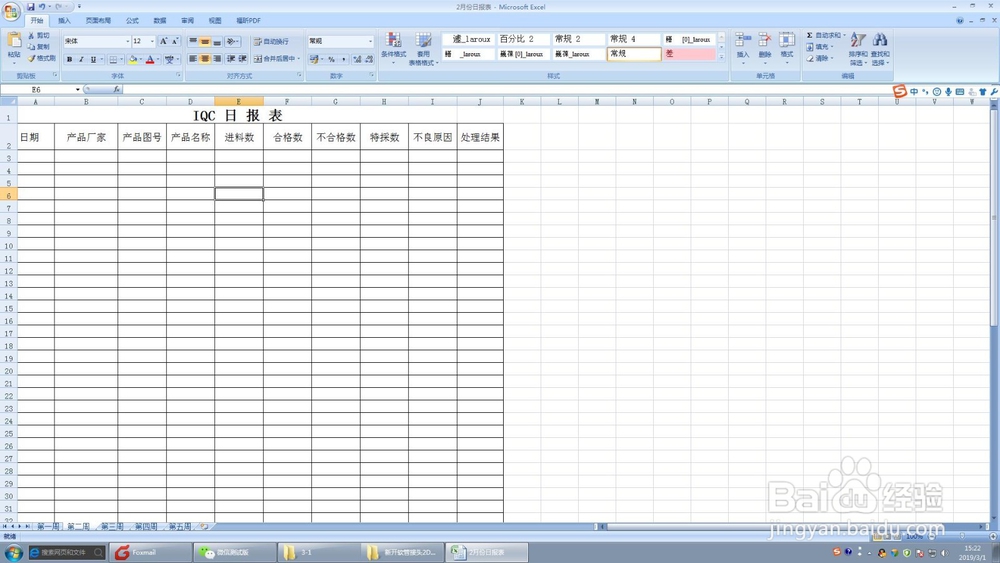Undo the last action
Image resolution: width=1000 pixels, height=563 pixels.
click(x=41, y=6)
